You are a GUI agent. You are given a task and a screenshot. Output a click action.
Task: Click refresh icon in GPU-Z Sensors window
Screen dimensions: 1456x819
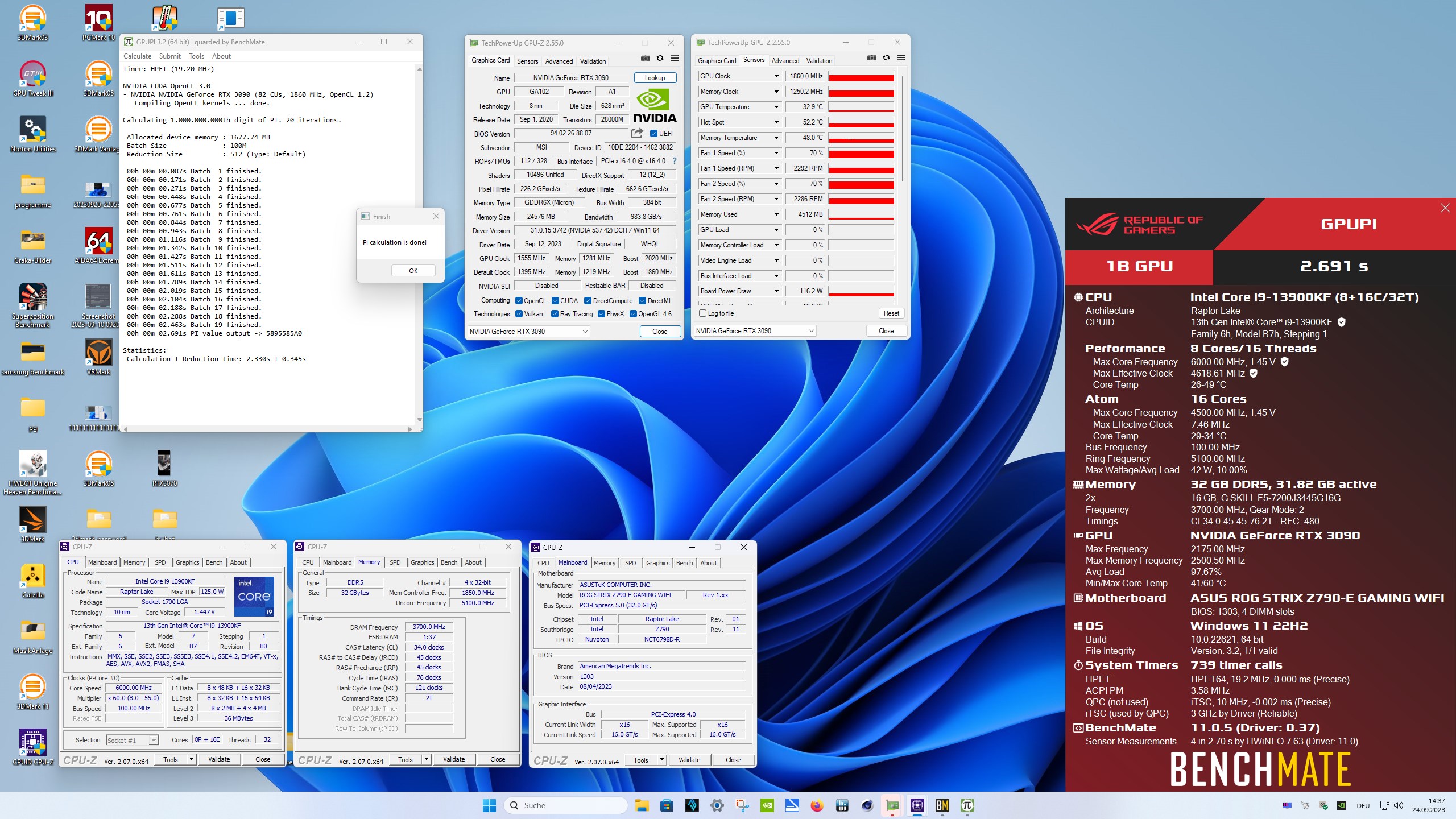(887, 57)
